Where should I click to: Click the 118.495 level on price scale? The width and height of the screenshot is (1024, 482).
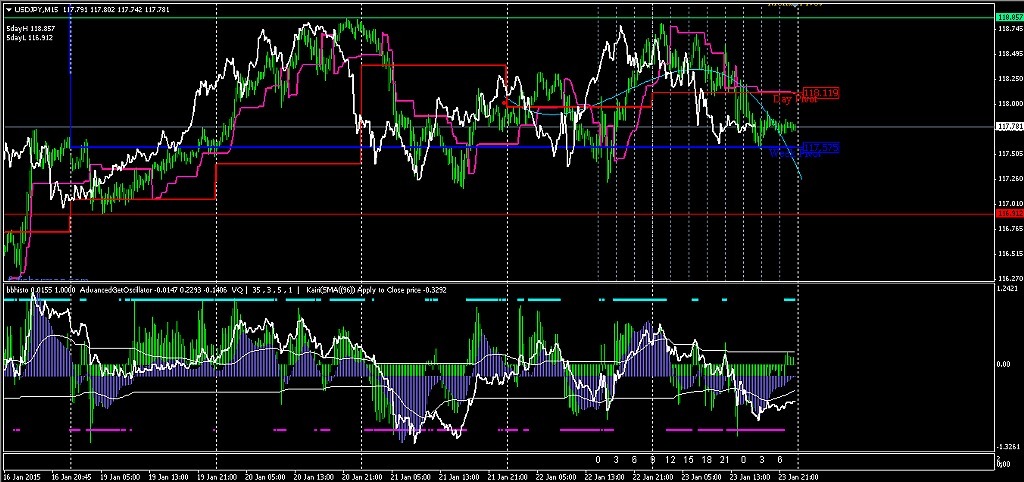(1009, 53)
